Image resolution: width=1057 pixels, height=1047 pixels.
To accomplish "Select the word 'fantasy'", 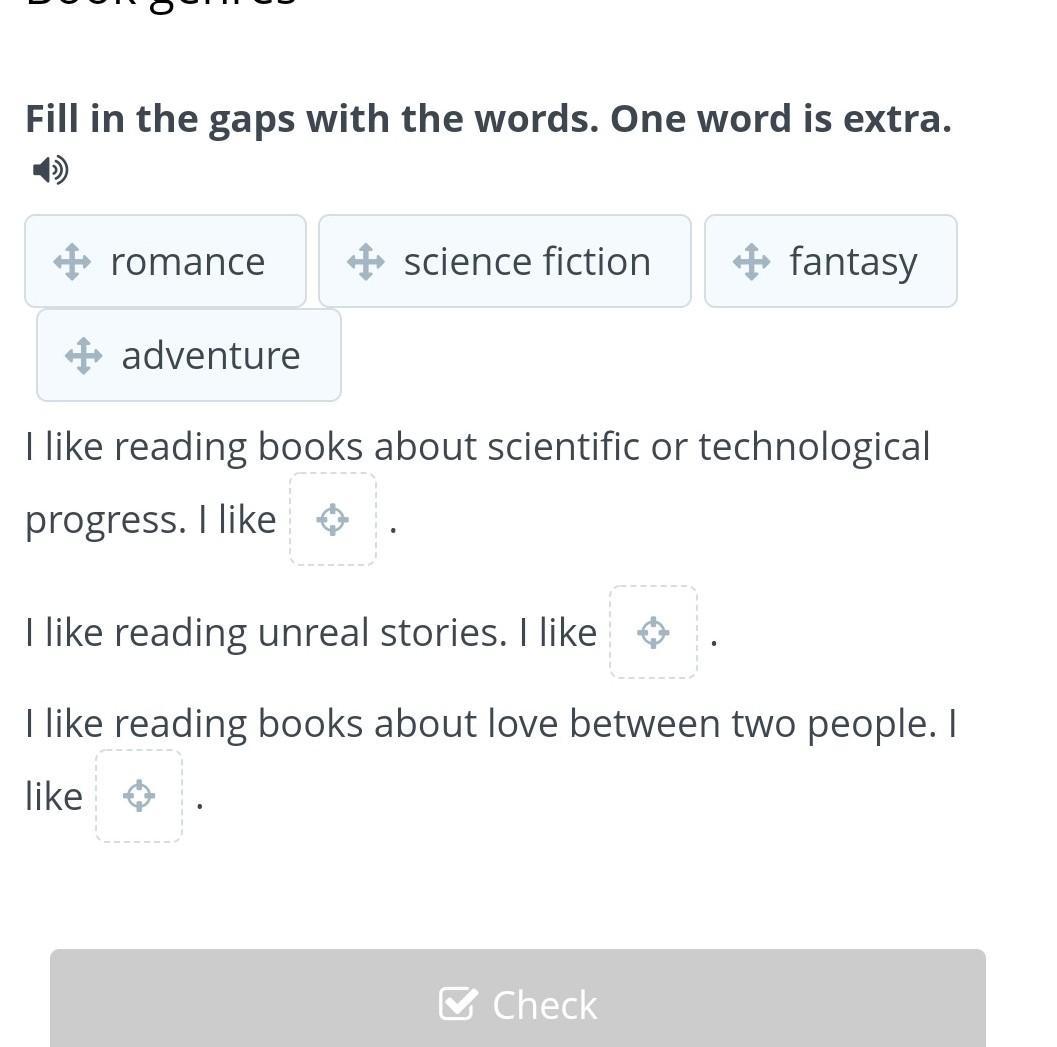I will (x=853, y=263).
